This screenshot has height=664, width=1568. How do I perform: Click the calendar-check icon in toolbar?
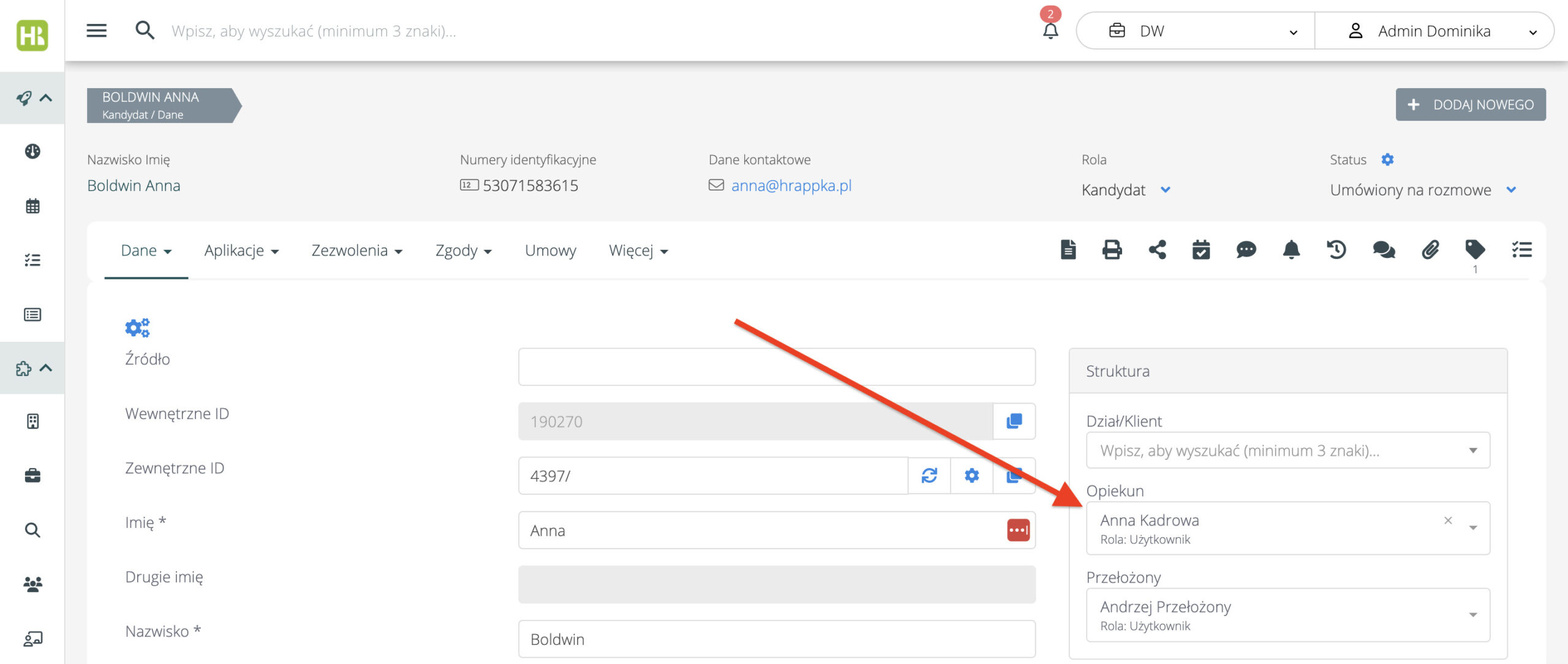tap(1201, 250)
